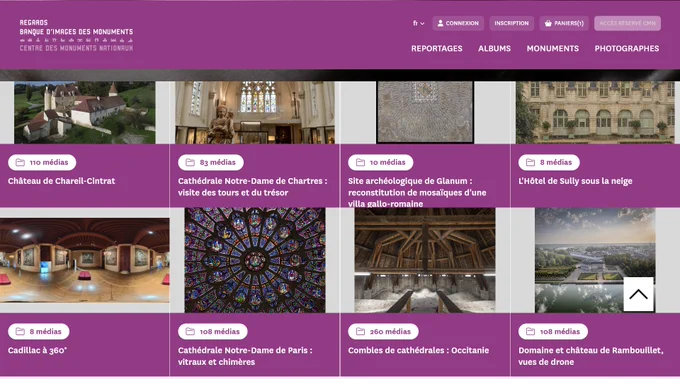The image size is (680, 379).
Task: Open the Albums menu
Action: click(x=494, y=49)
